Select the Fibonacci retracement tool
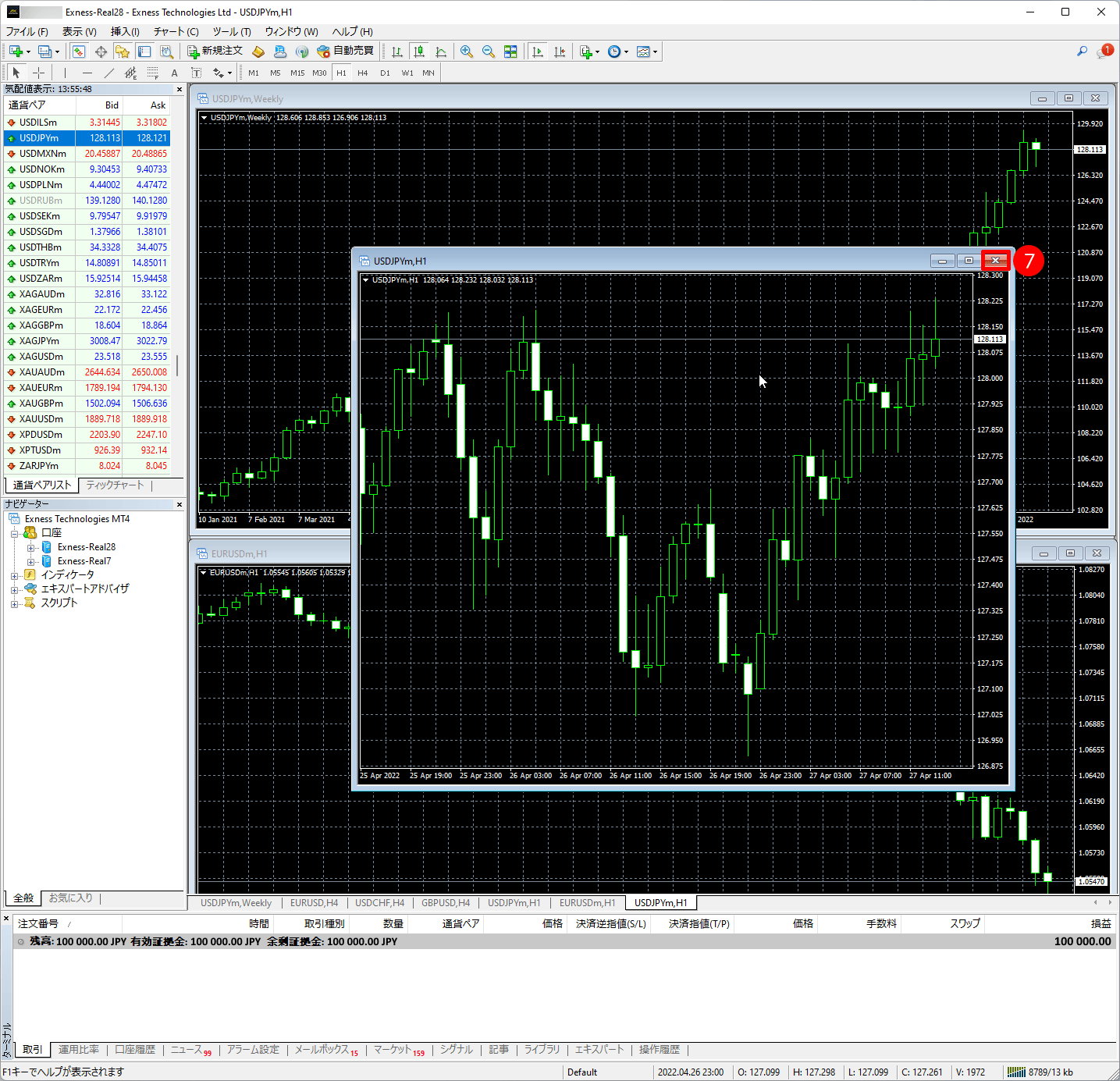 [x=152, y=73]
